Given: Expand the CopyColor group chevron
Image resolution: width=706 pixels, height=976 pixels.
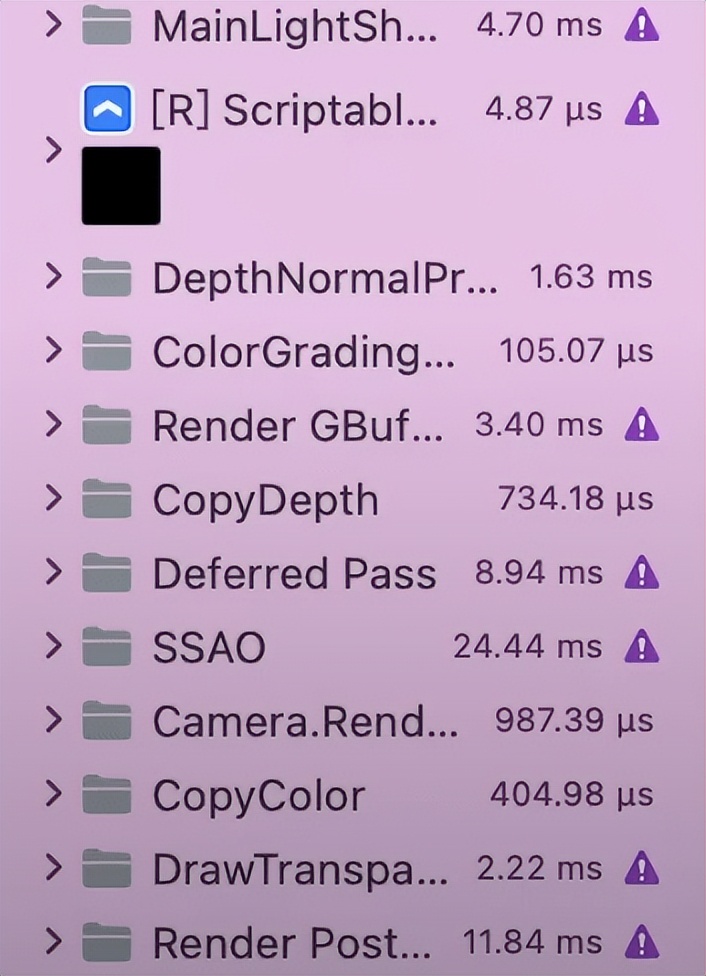Looking at the screenshot, I should 54,796.
